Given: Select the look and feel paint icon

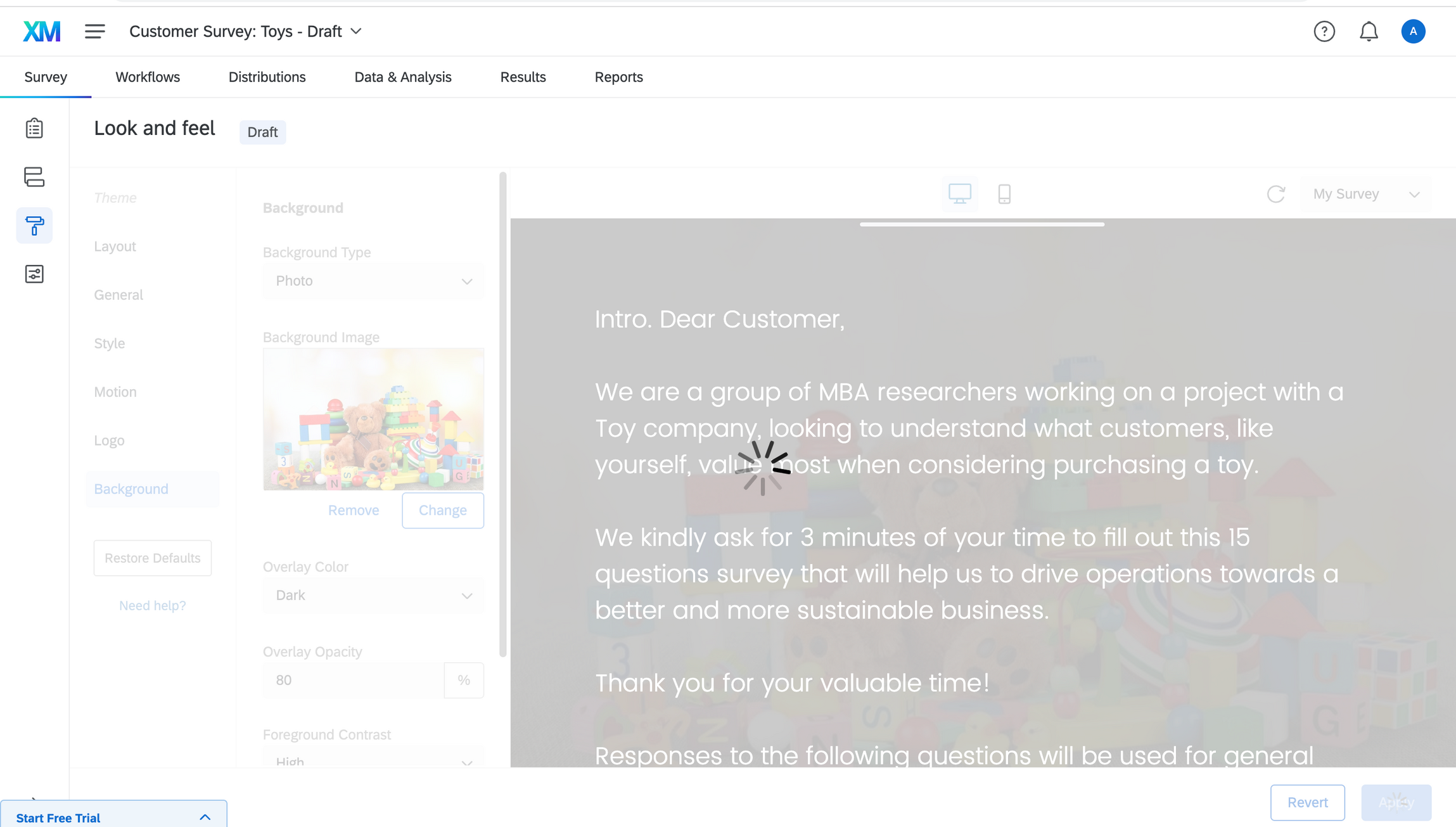Looking at the screenshot, I should 34,226.
